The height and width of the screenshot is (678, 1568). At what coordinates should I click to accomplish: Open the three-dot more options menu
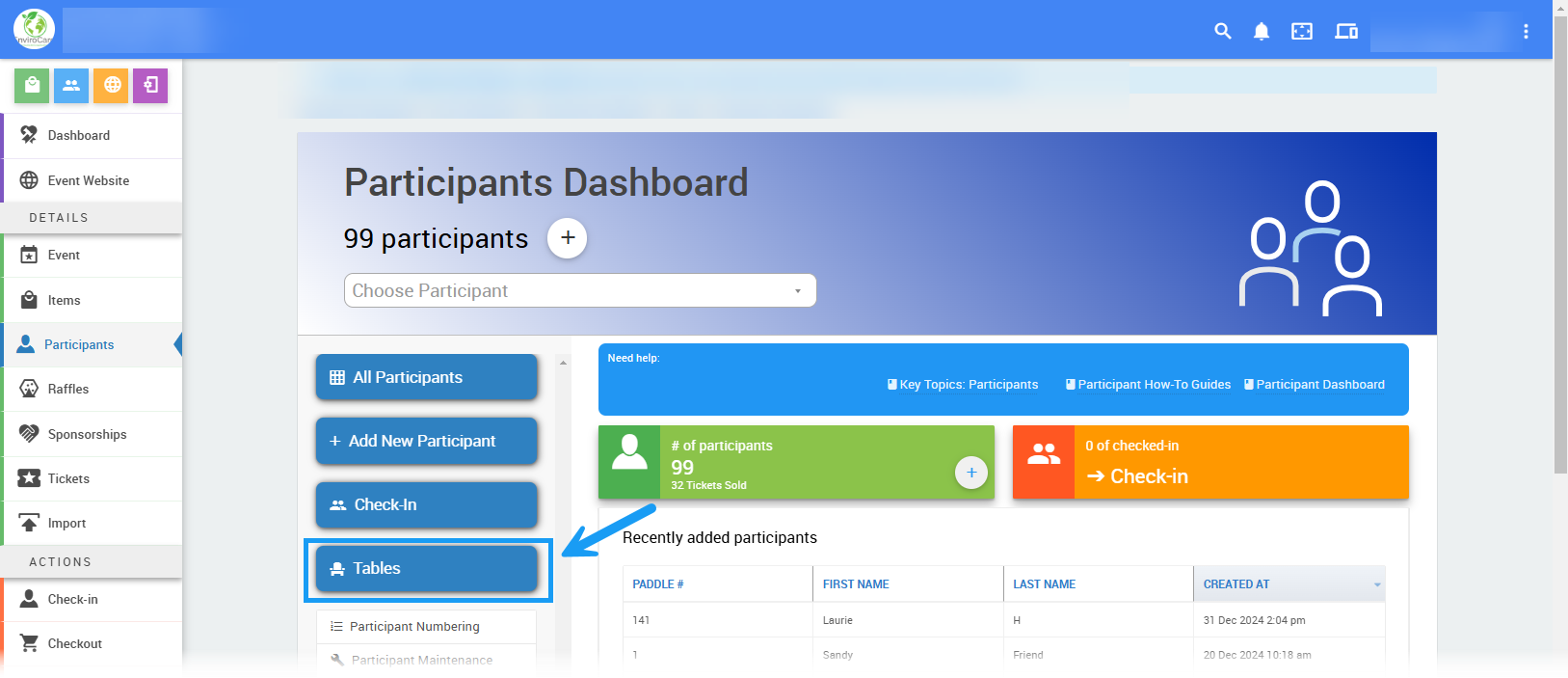point(1526,31)
